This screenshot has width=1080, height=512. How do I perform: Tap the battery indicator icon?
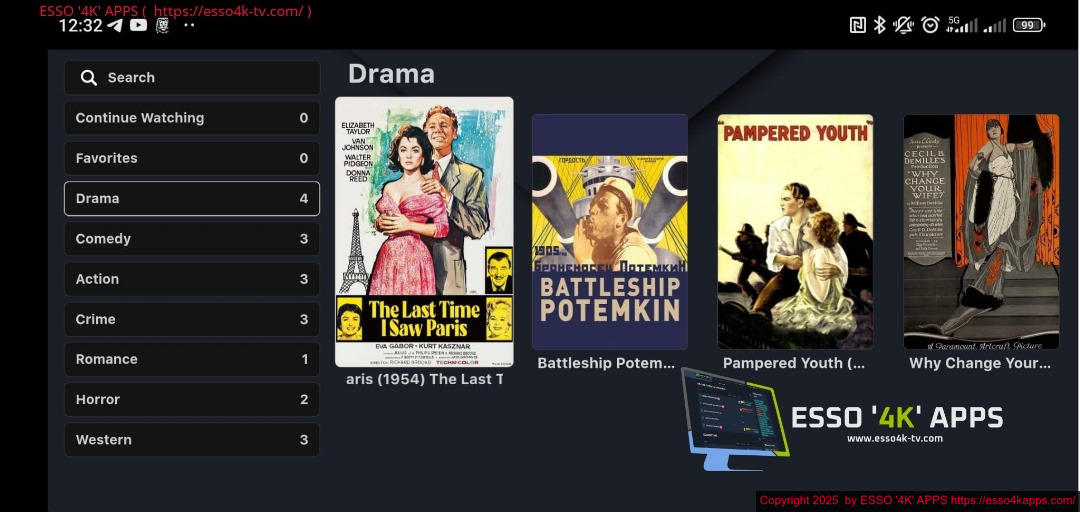[x=1029, y=25]
